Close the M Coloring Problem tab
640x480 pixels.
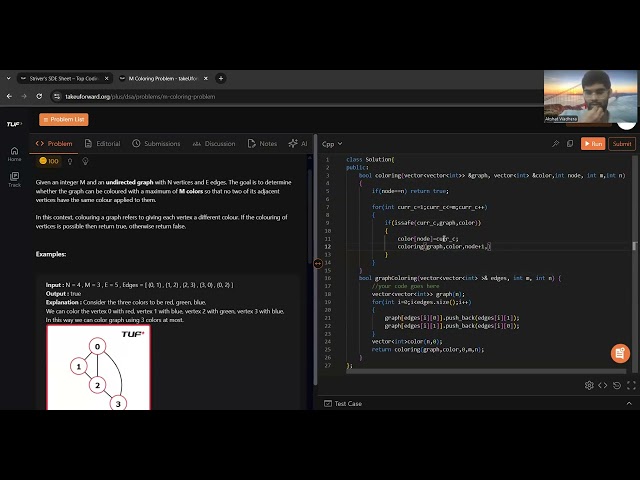pos(206,78)
